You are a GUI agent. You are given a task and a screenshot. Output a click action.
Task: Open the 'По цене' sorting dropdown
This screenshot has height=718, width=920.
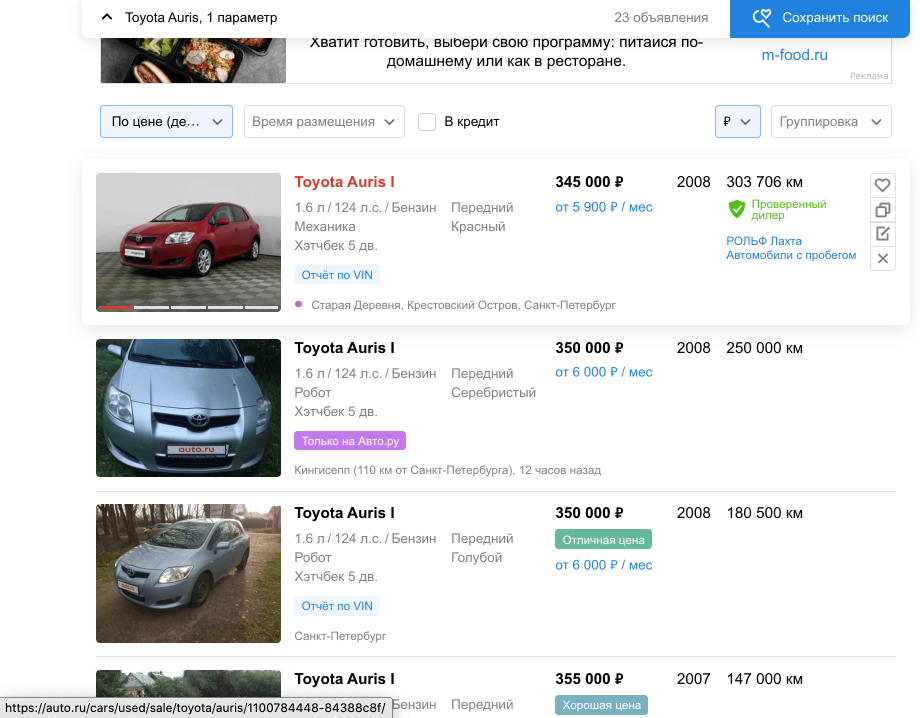[x=167, y=121]
